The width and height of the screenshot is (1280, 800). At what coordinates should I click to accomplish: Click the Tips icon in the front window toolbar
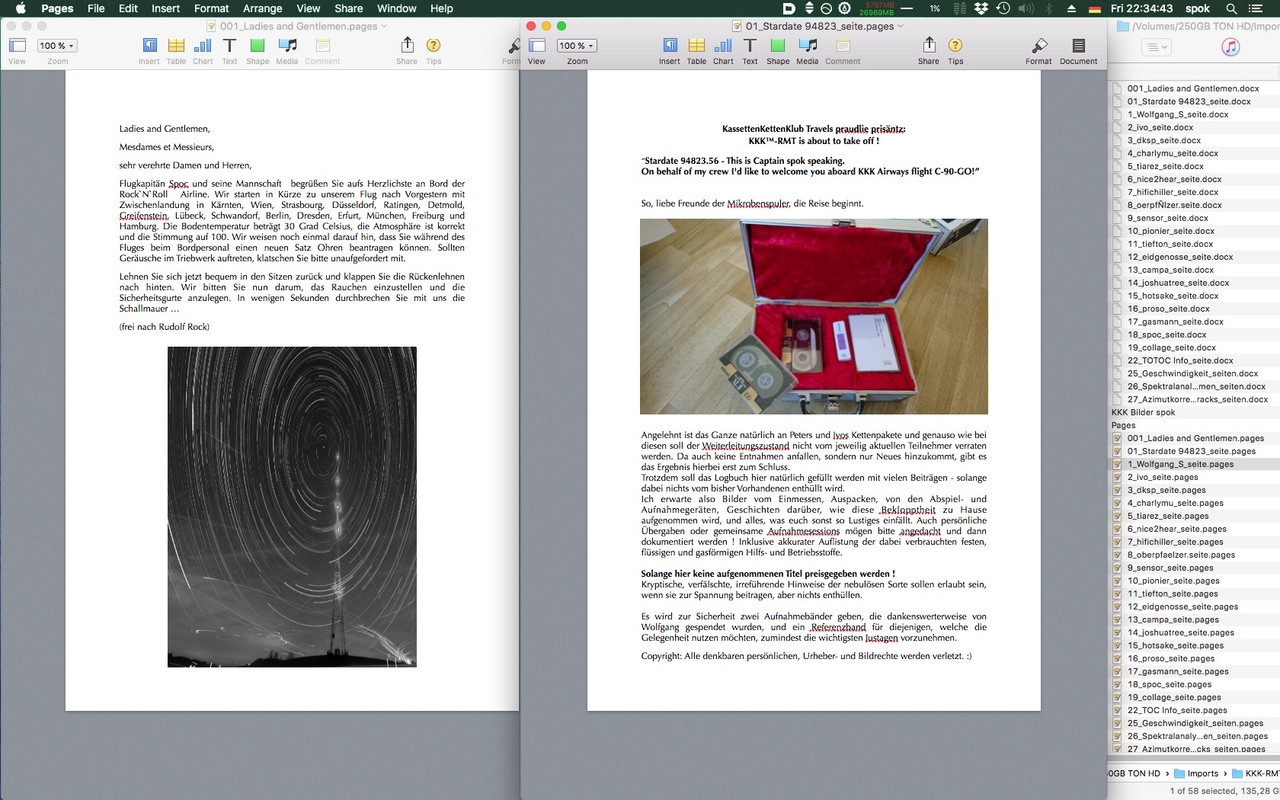[956, 46]
